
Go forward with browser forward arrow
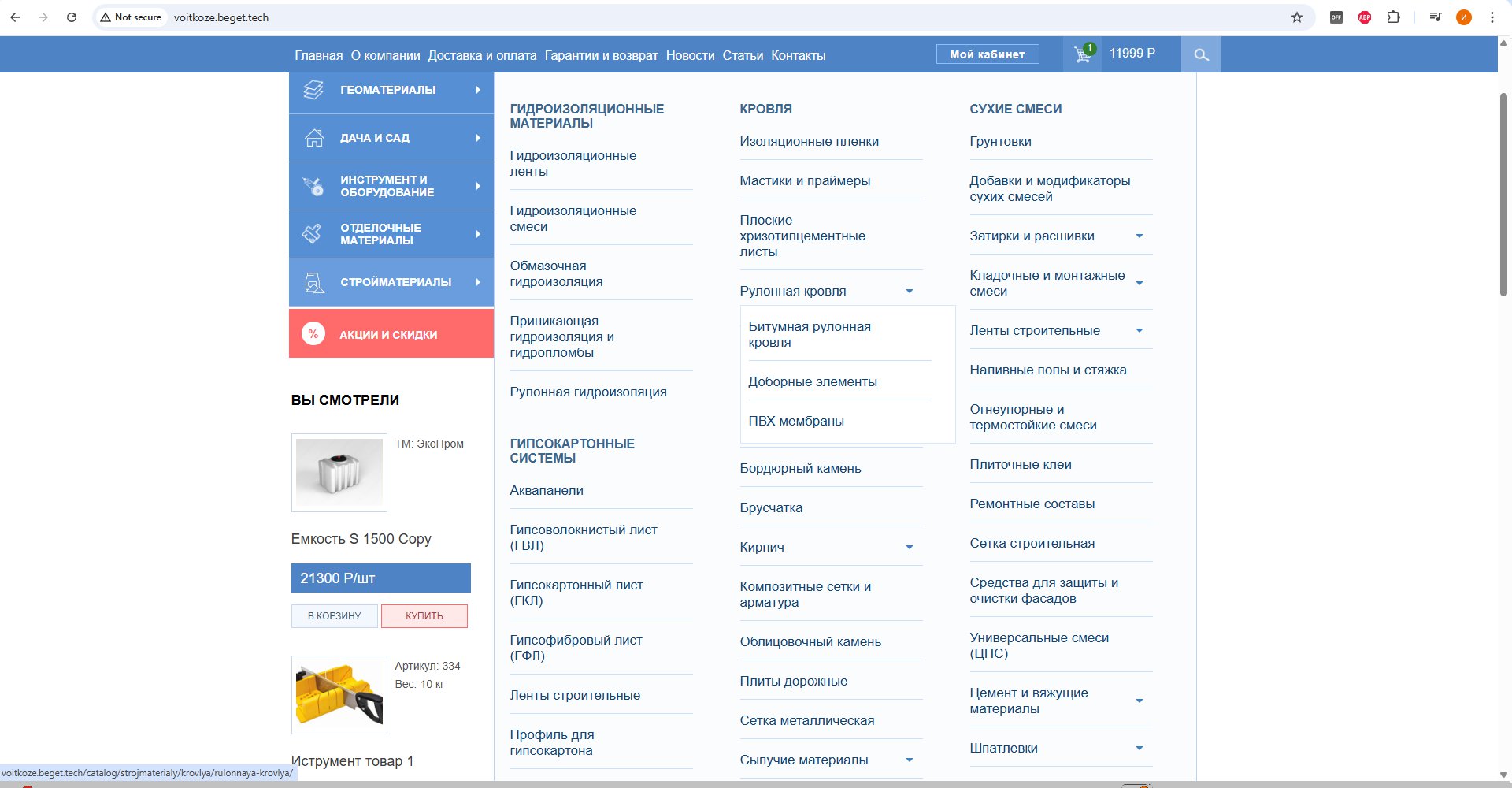(x=43, y=17)
